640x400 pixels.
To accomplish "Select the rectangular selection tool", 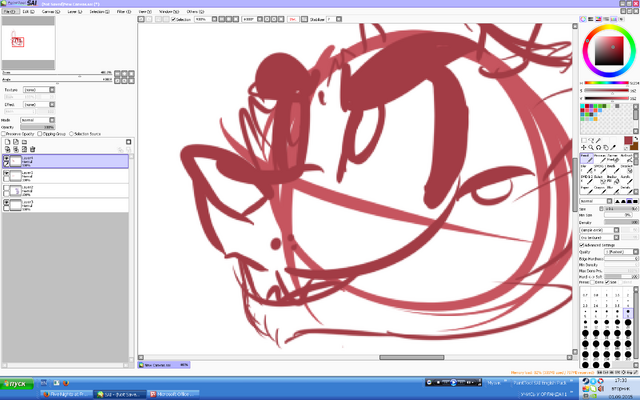I will [x=584, y=140].
